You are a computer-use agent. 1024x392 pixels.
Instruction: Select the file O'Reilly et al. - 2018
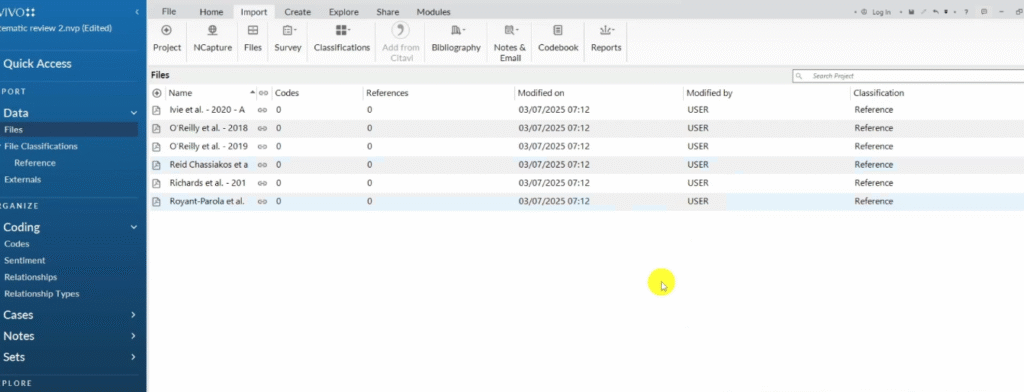(208, 128)
